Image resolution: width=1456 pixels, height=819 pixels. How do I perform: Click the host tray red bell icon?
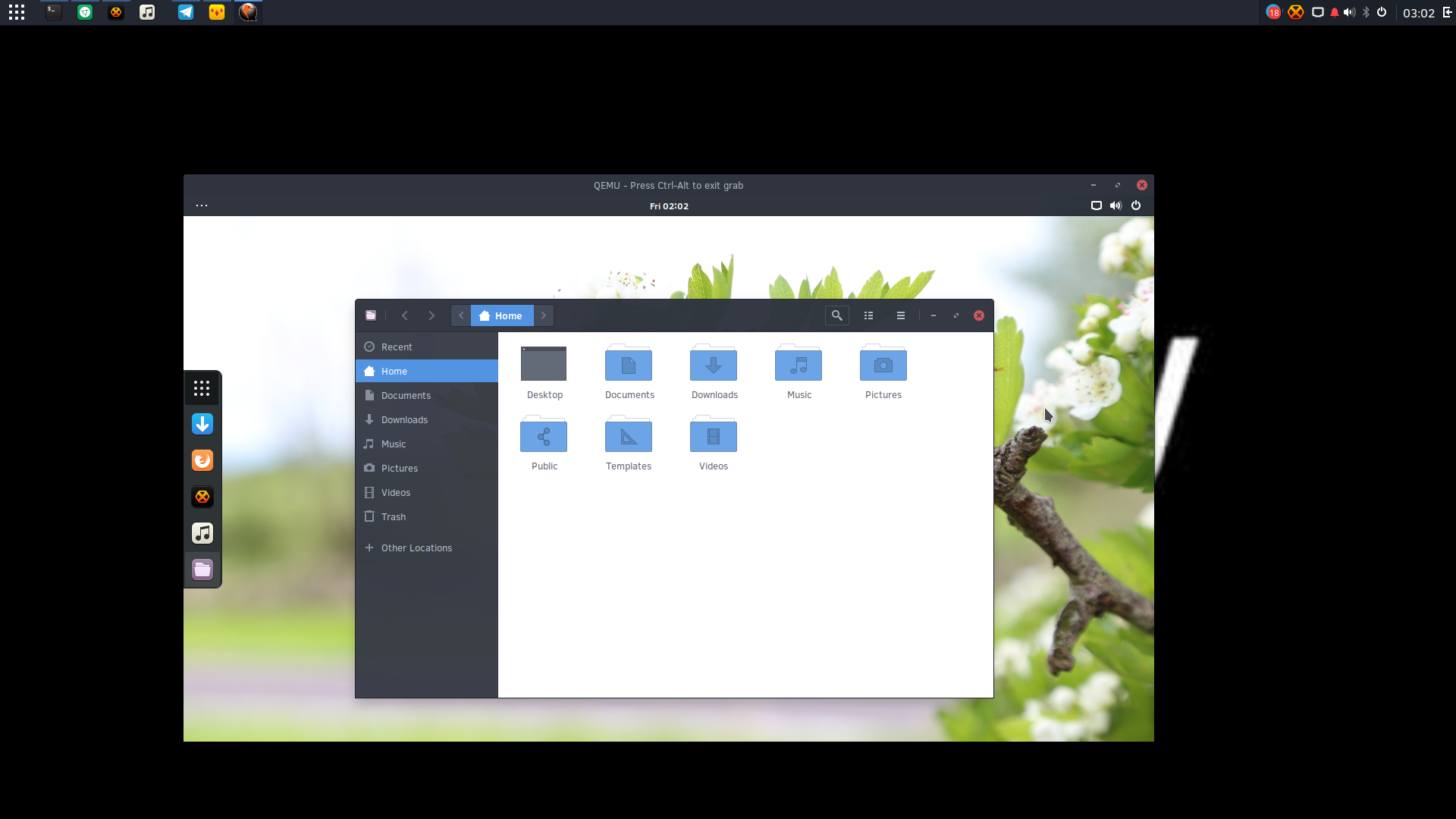pos(1335,12)
